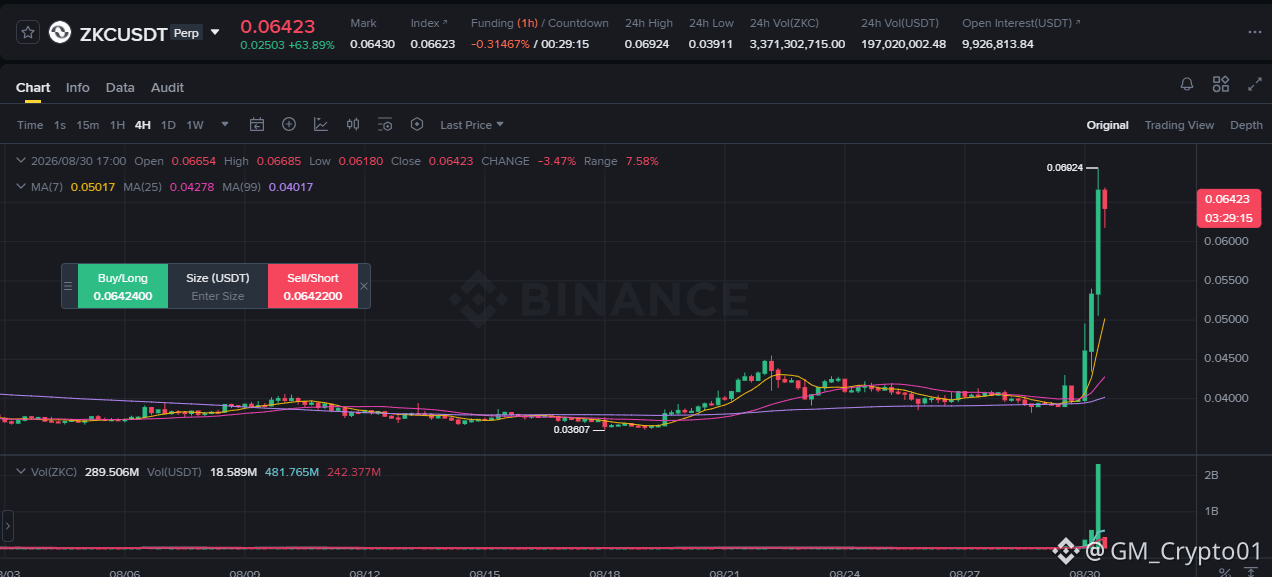Click the Perp contract badge

tap(186, 33)
